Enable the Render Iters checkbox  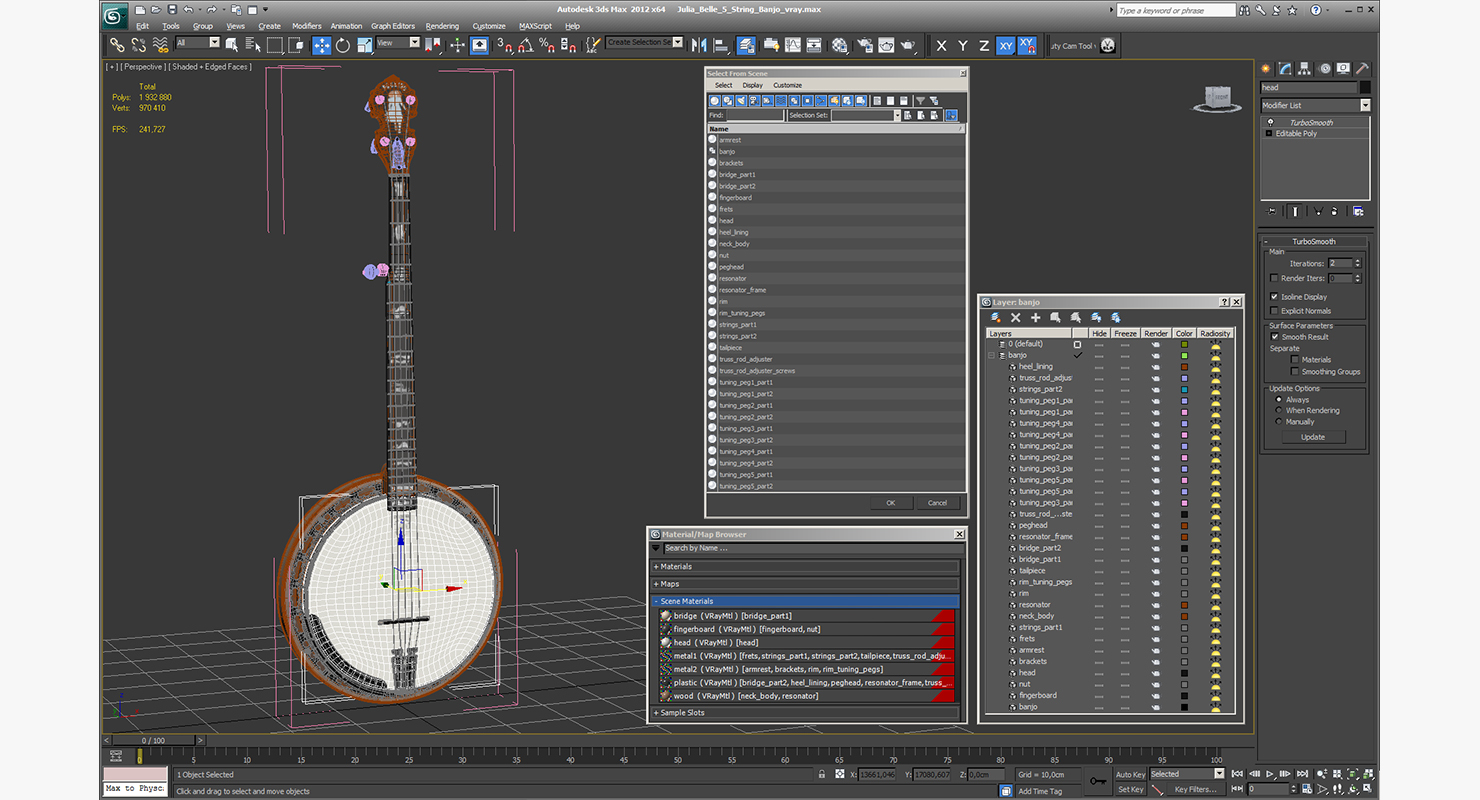(x=1274, y=278)
